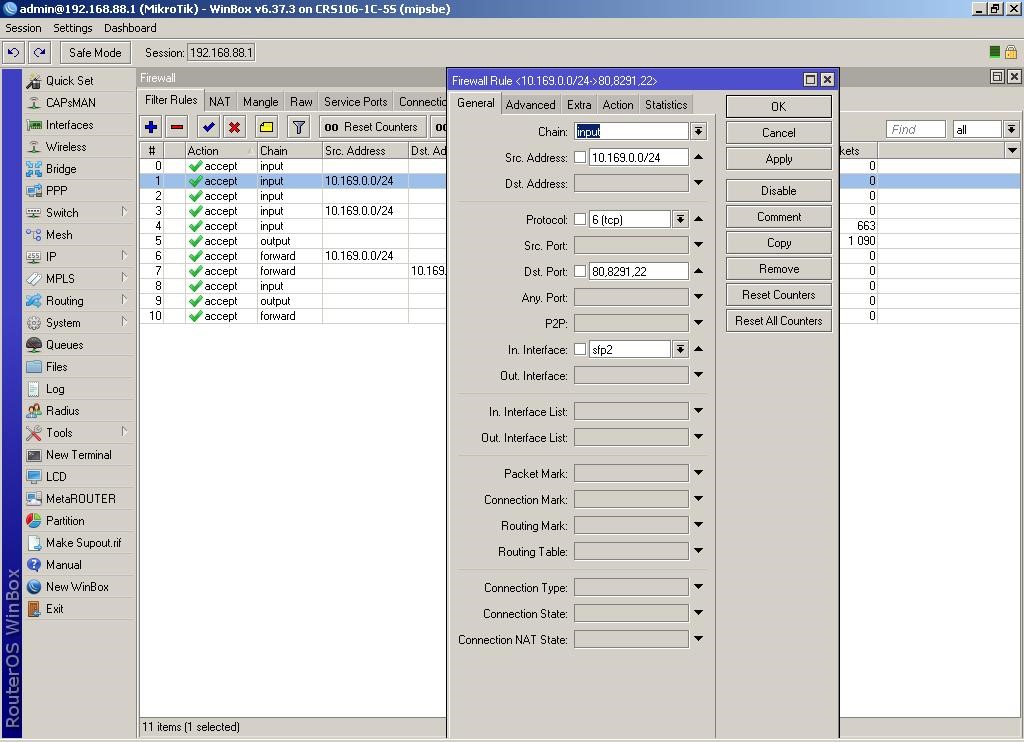Open the Protocol dropdown list
The width and height of the screenshot is (1024, 742).
(680, 219)
